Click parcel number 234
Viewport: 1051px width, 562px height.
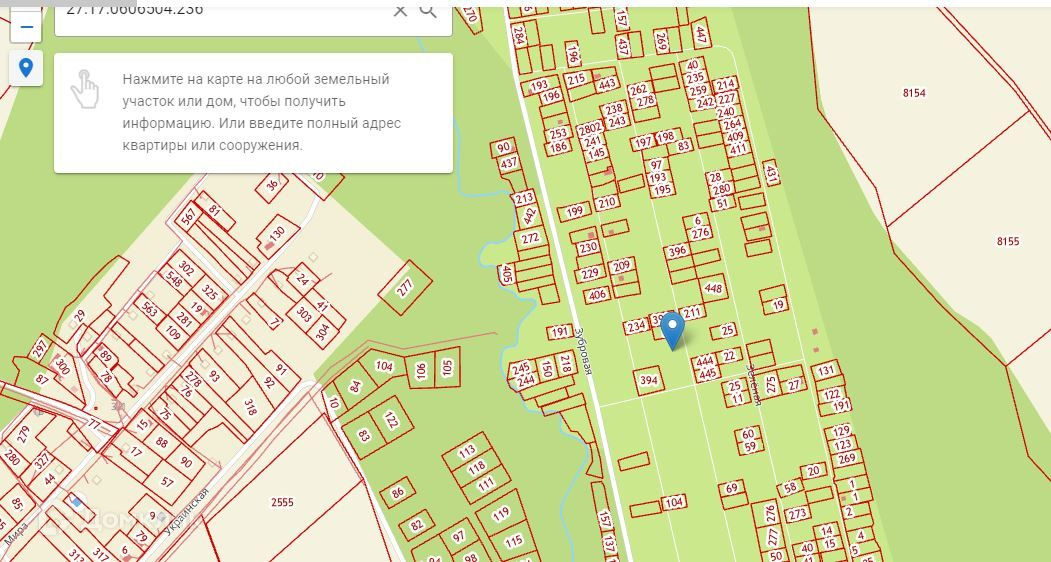point(636,327)
